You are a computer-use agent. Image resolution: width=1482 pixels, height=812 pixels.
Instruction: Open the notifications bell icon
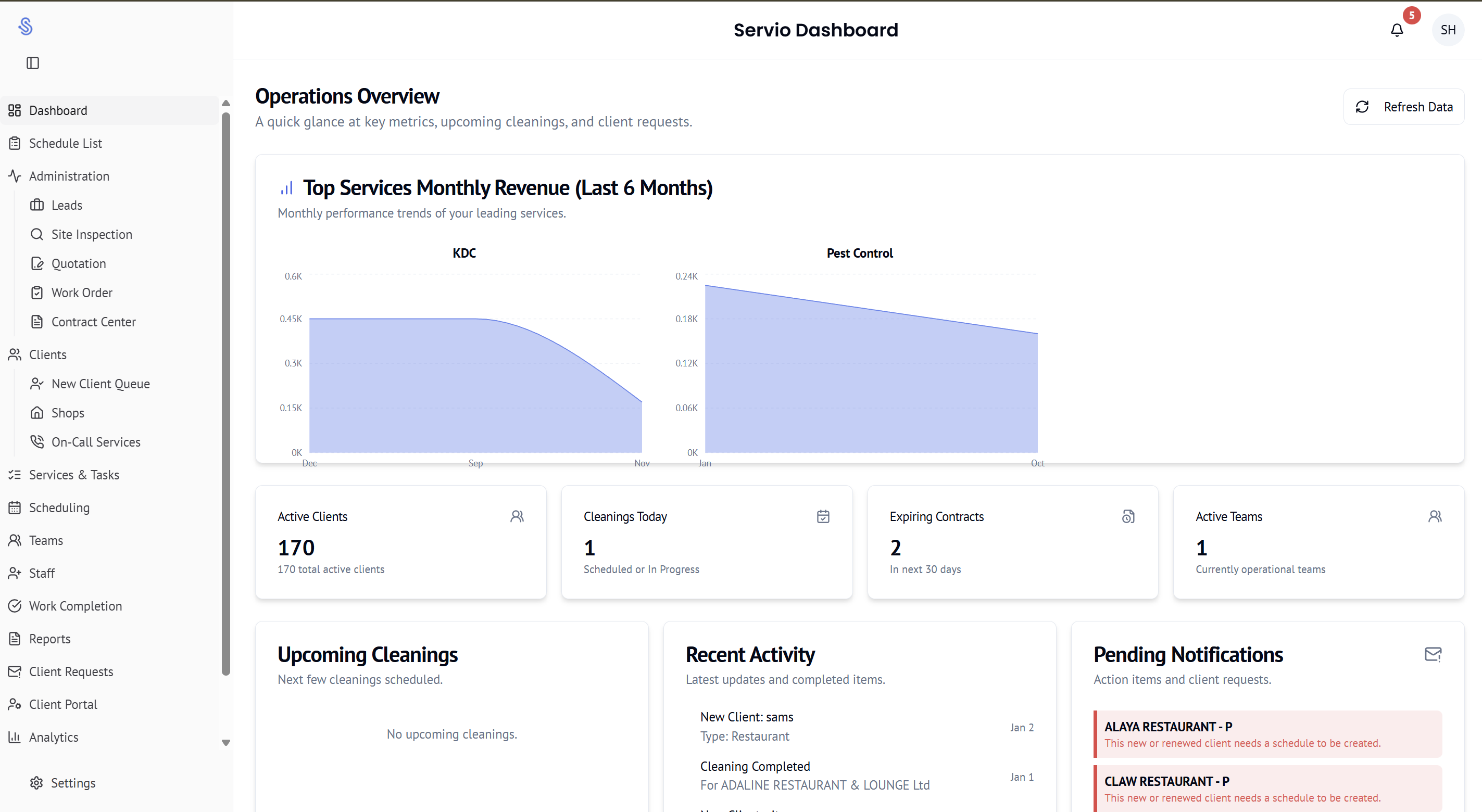coord(1396,30)
